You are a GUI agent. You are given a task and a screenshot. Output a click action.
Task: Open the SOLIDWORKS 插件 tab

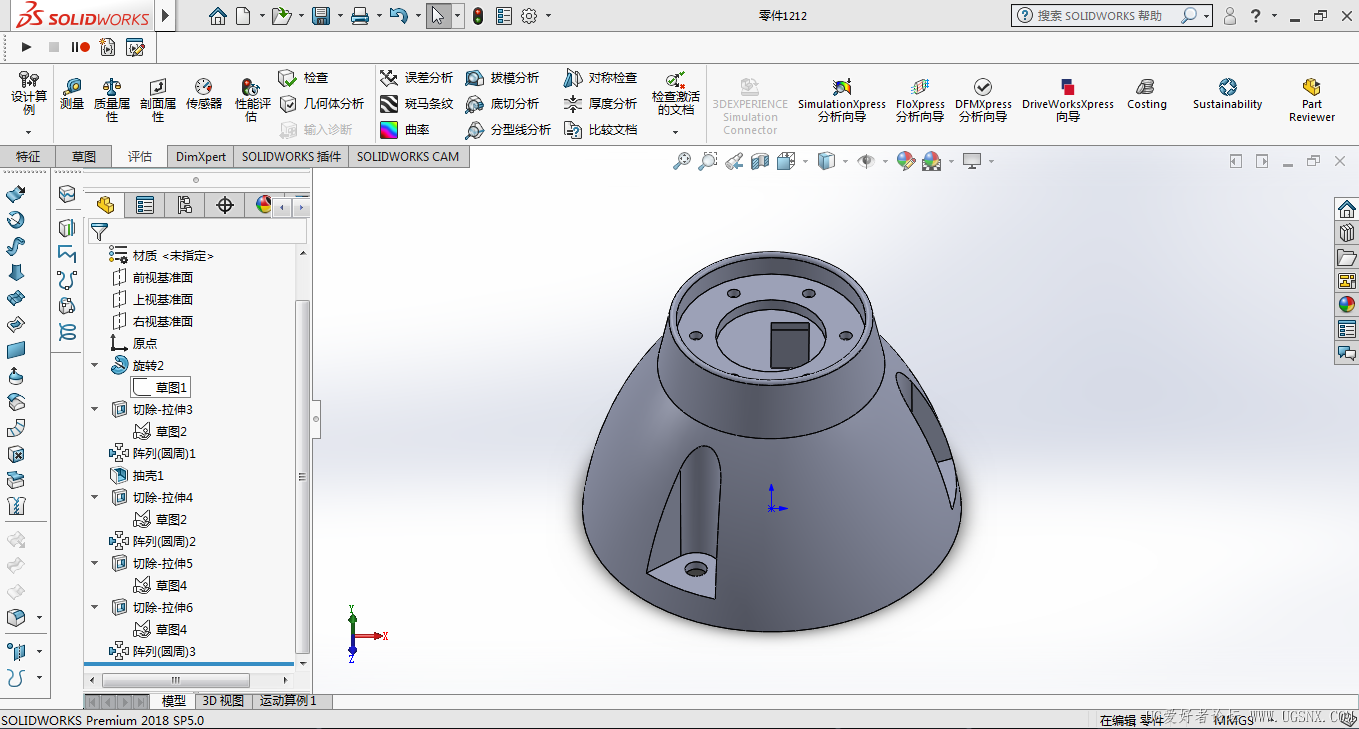point(291,157)
